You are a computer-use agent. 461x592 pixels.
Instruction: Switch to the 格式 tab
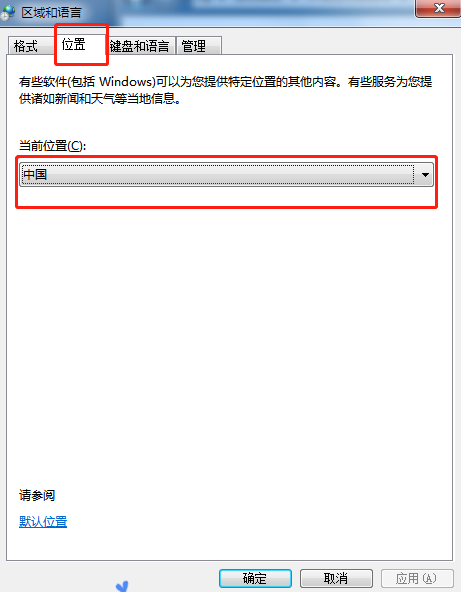click(x=26, y=46)
